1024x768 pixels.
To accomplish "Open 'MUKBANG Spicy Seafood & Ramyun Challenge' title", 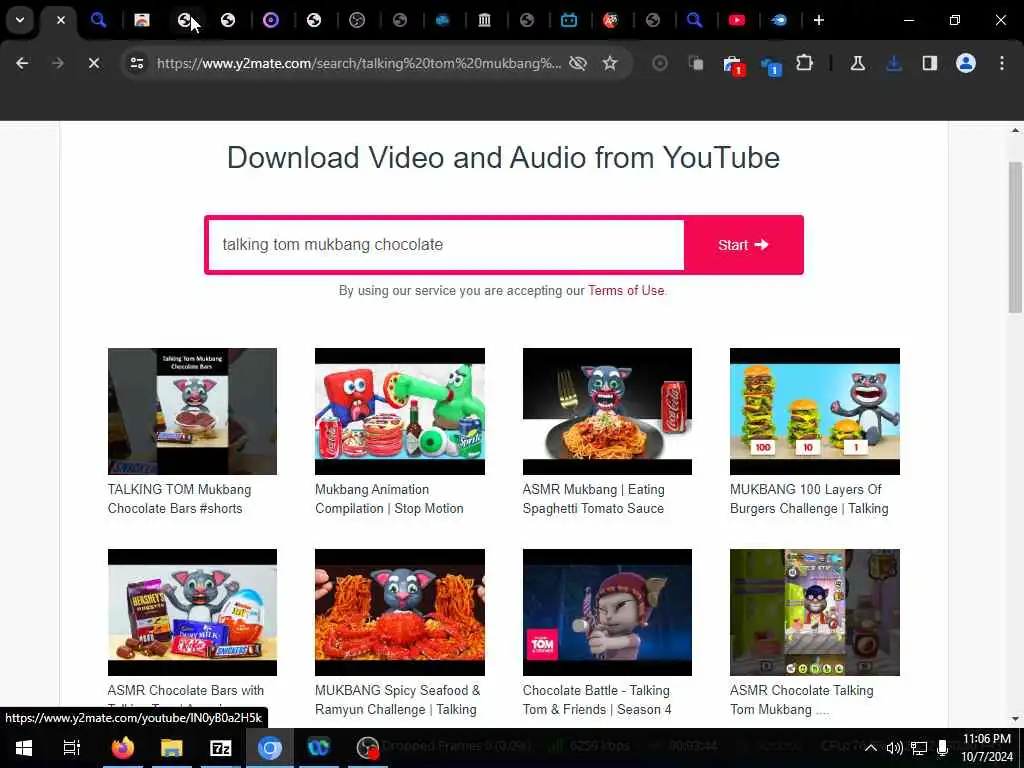I will [x=398, y=700].
